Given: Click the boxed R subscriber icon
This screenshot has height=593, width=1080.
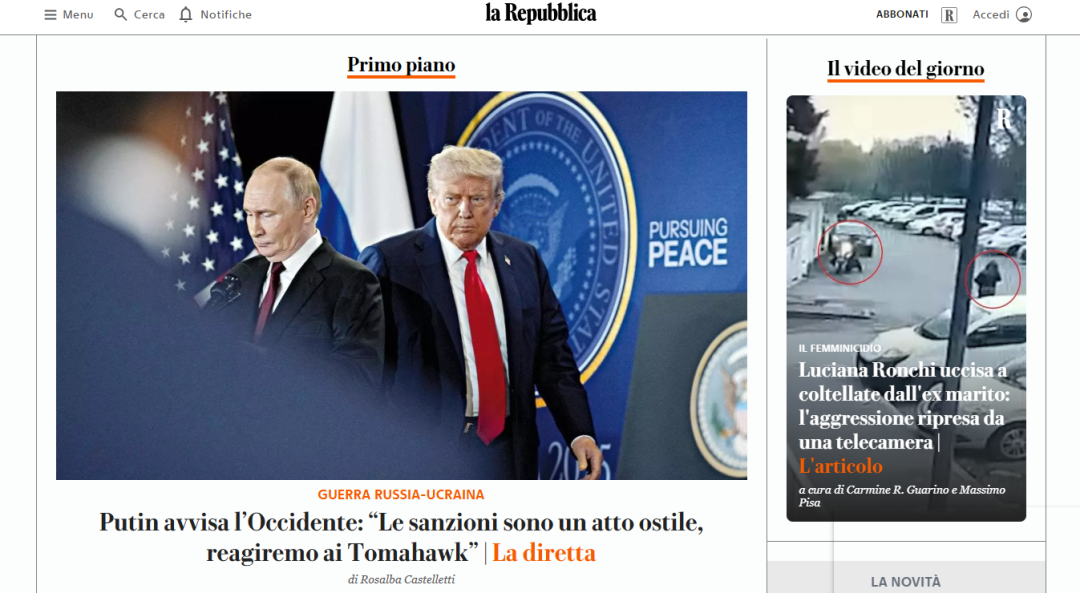Looking at the screenshot, I should (x=949, y=15).
